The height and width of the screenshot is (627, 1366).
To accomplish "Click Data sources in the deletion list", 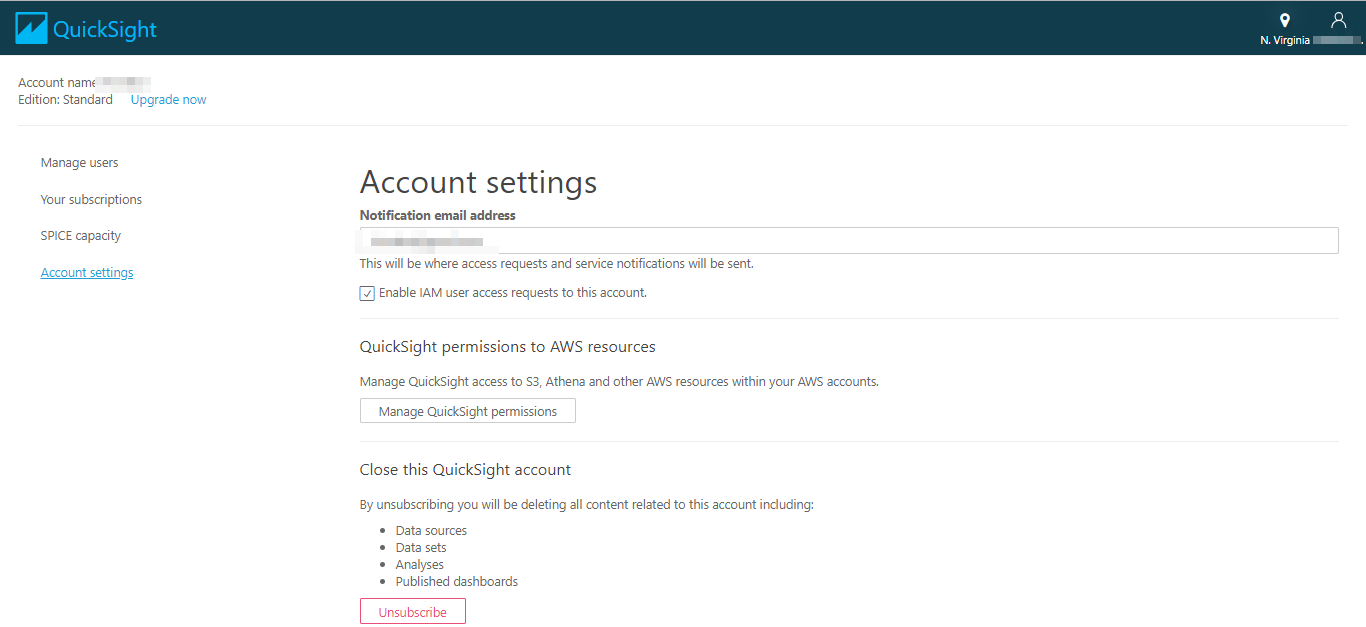I will 431,530.
